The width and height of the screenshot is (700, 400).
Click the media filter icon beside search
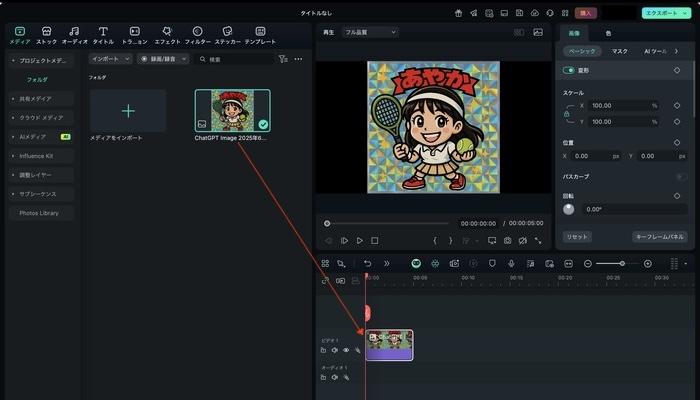(x=283, y=59)
